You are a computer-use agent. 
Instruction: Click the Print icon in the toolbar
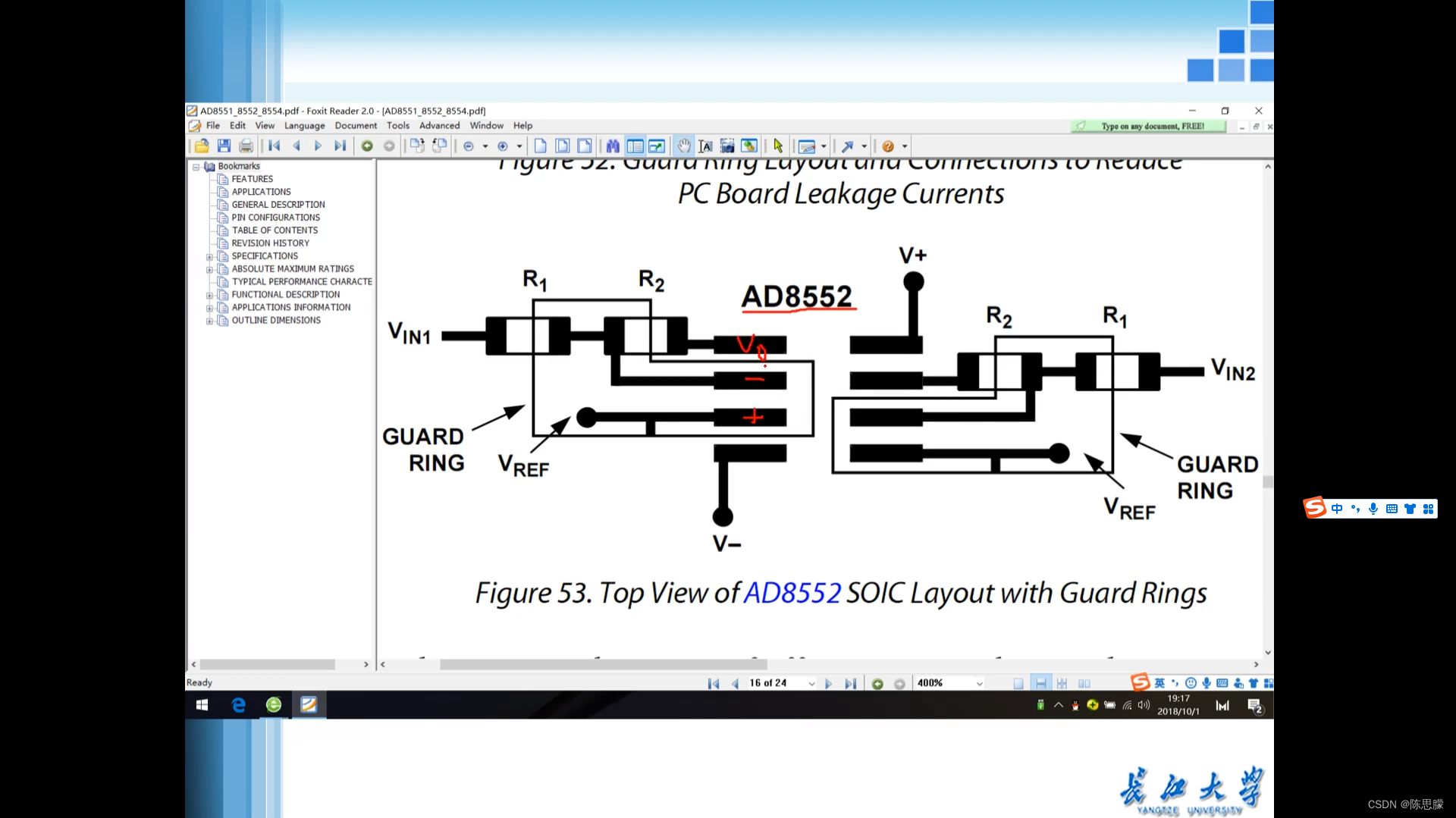(246, 146)
